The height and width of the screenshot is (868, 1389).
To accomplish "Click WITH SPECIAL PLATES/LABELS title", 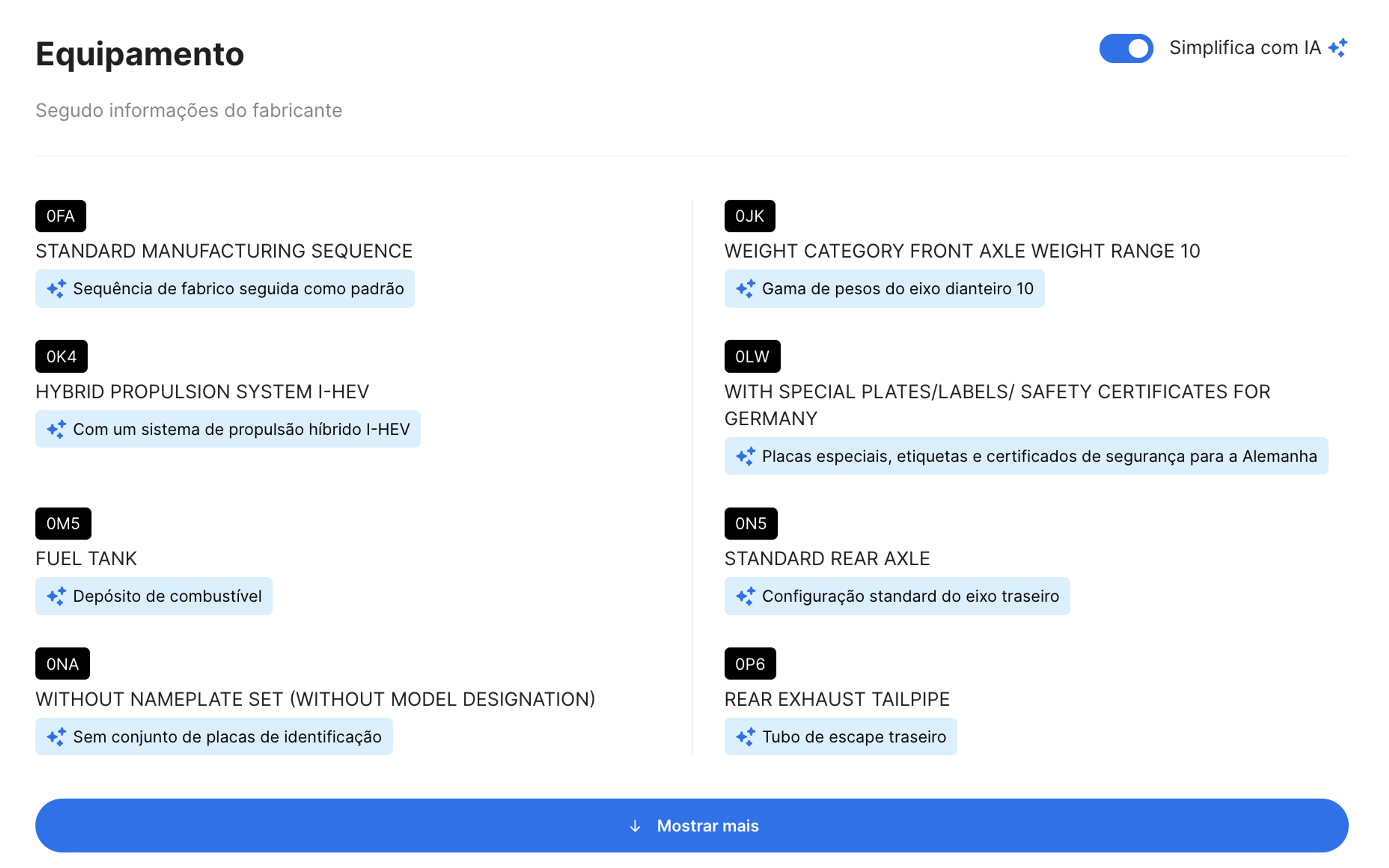I will pyautogui.click(x=997, y=405).
